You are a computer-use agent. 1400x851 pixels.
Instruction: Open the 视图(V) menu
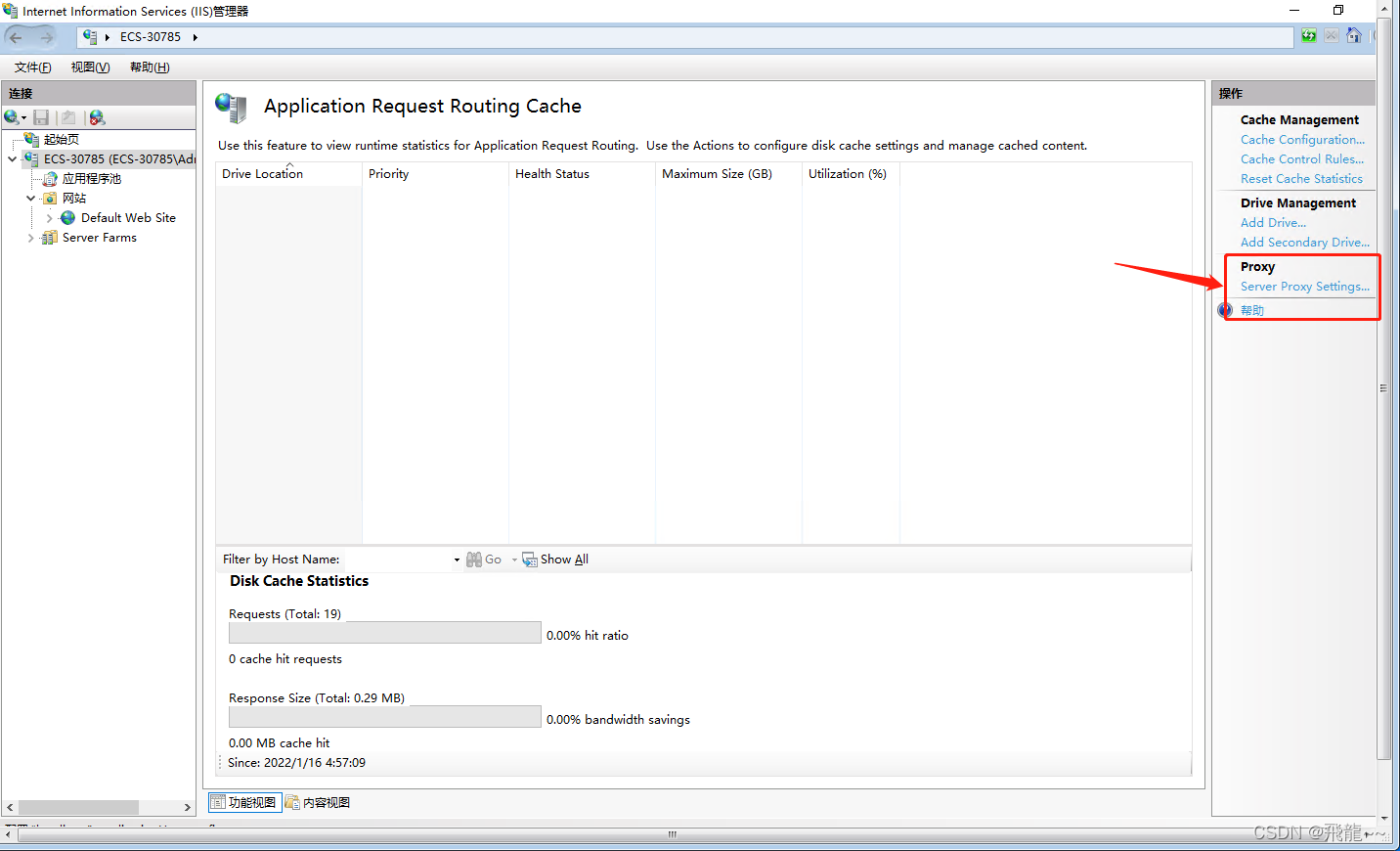click(90, 67)
